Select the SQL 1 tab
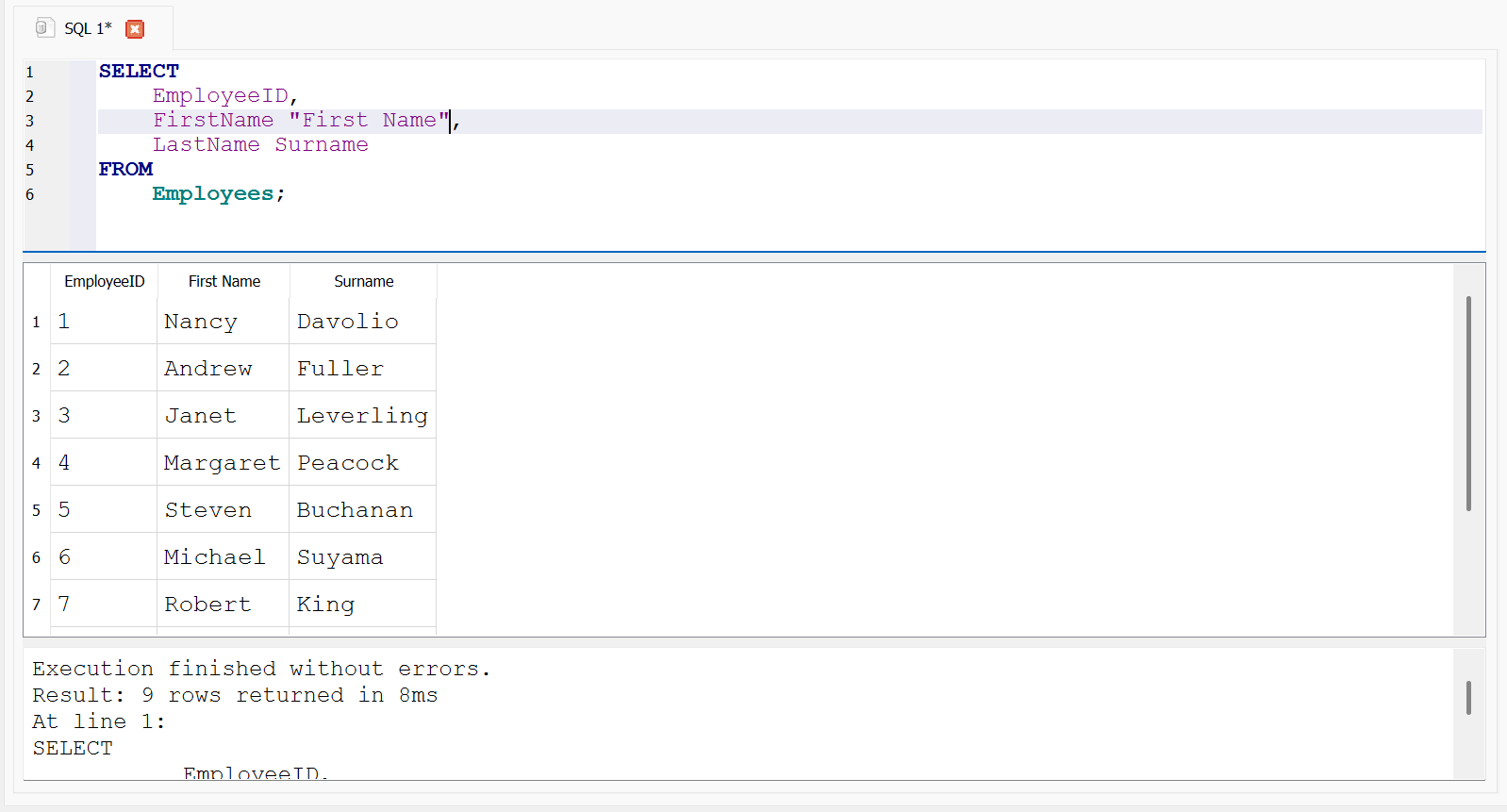The image size is (1507, 812). [87, 29]
